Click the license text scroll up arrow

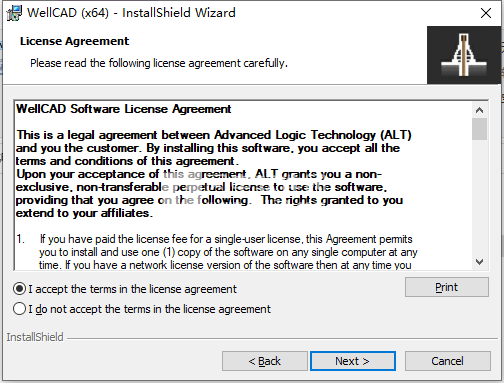[479, 110]
